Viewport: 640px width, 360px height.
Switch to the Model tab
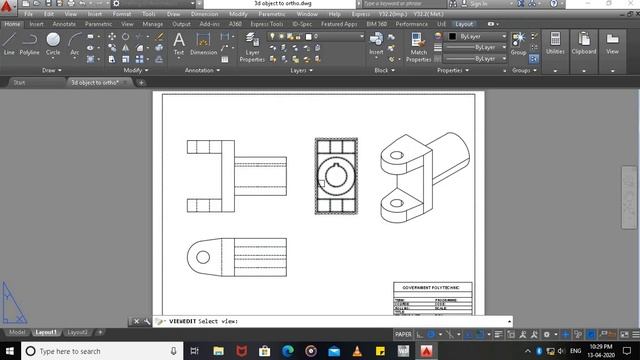click(17, 332)
